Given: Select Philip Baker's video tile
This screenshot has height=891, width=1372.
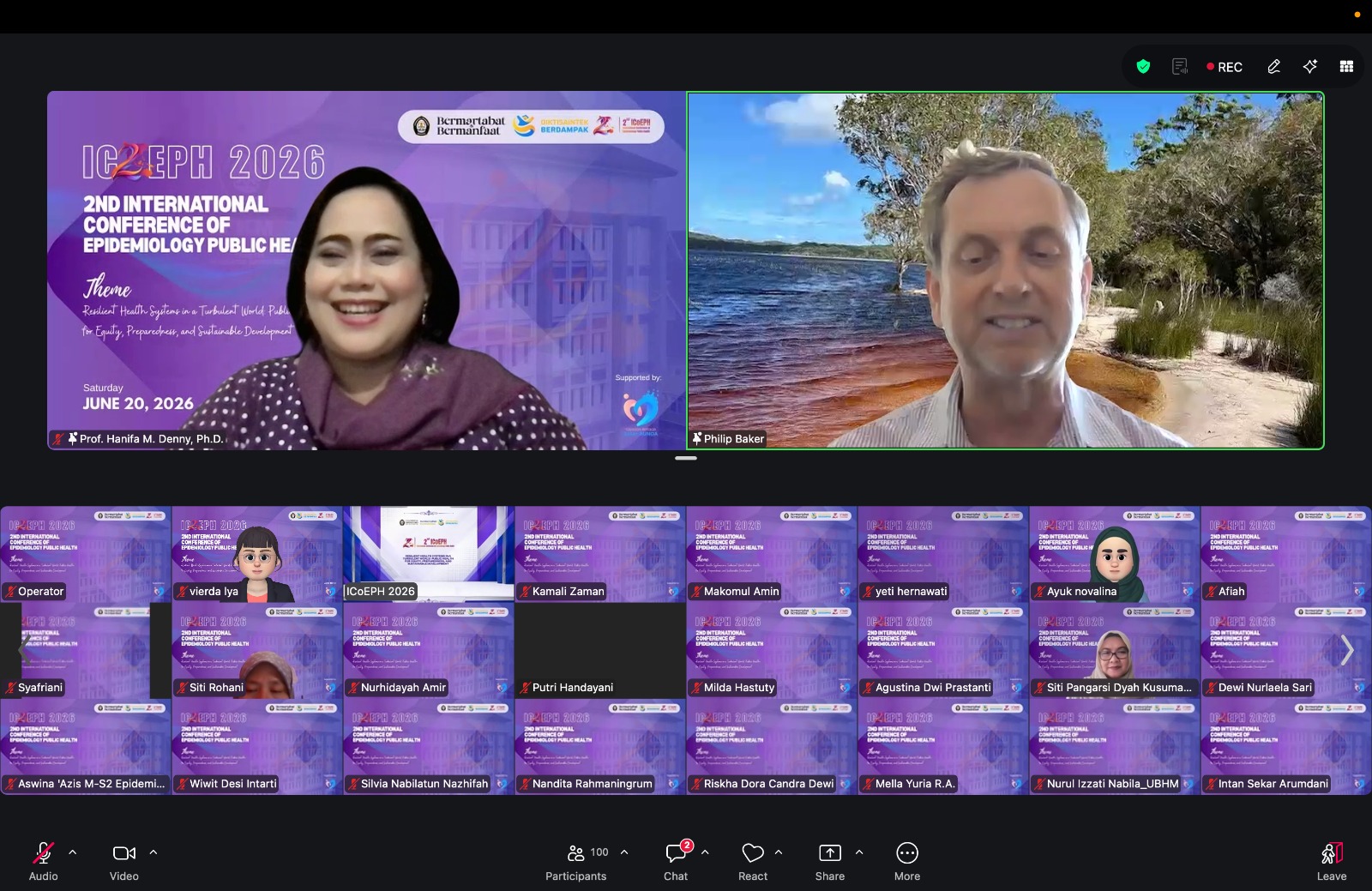Looking at the screenshot, I should [1005, 270].
